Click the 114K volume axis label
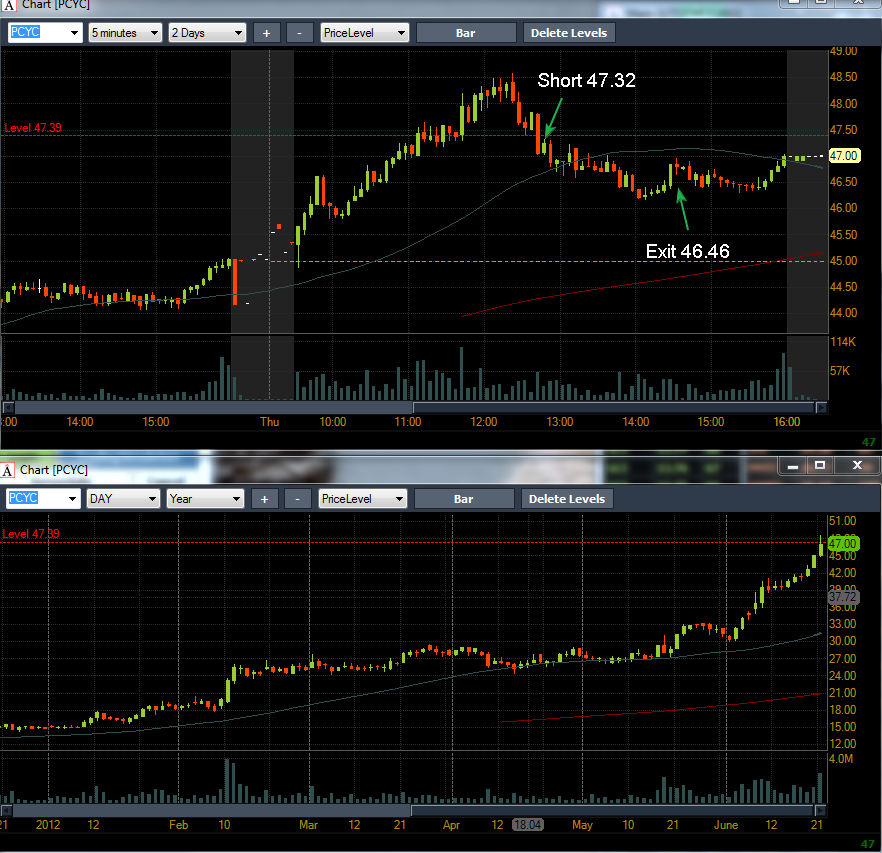882x853 pixels. click(x=843, y=342)
